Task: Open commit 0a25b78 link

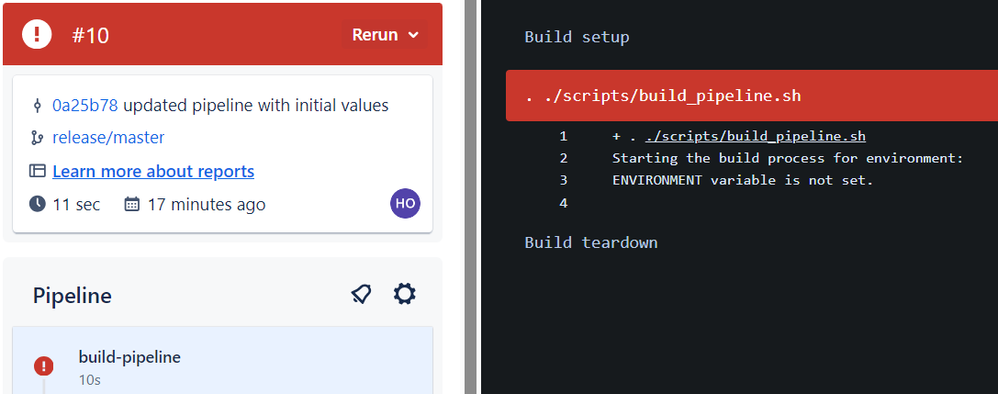Action: (x=85, y=105)
